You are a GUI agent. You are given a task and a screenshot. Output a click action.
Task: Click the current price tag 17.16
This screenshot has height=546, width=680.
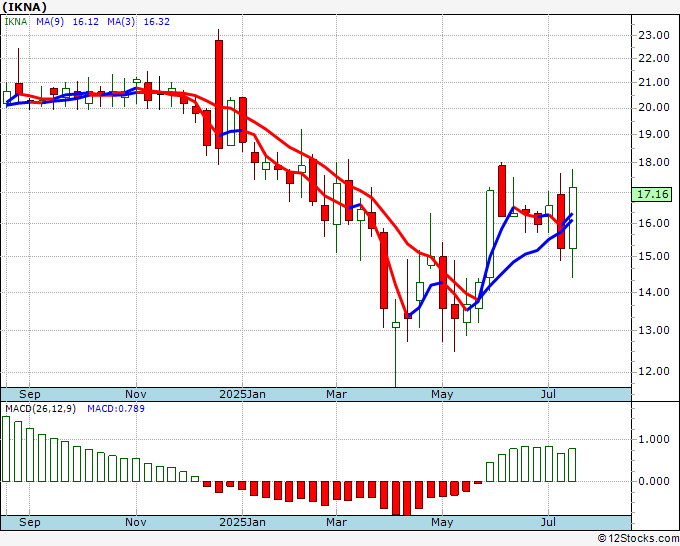pyautogui.click(x=654, y=194)
